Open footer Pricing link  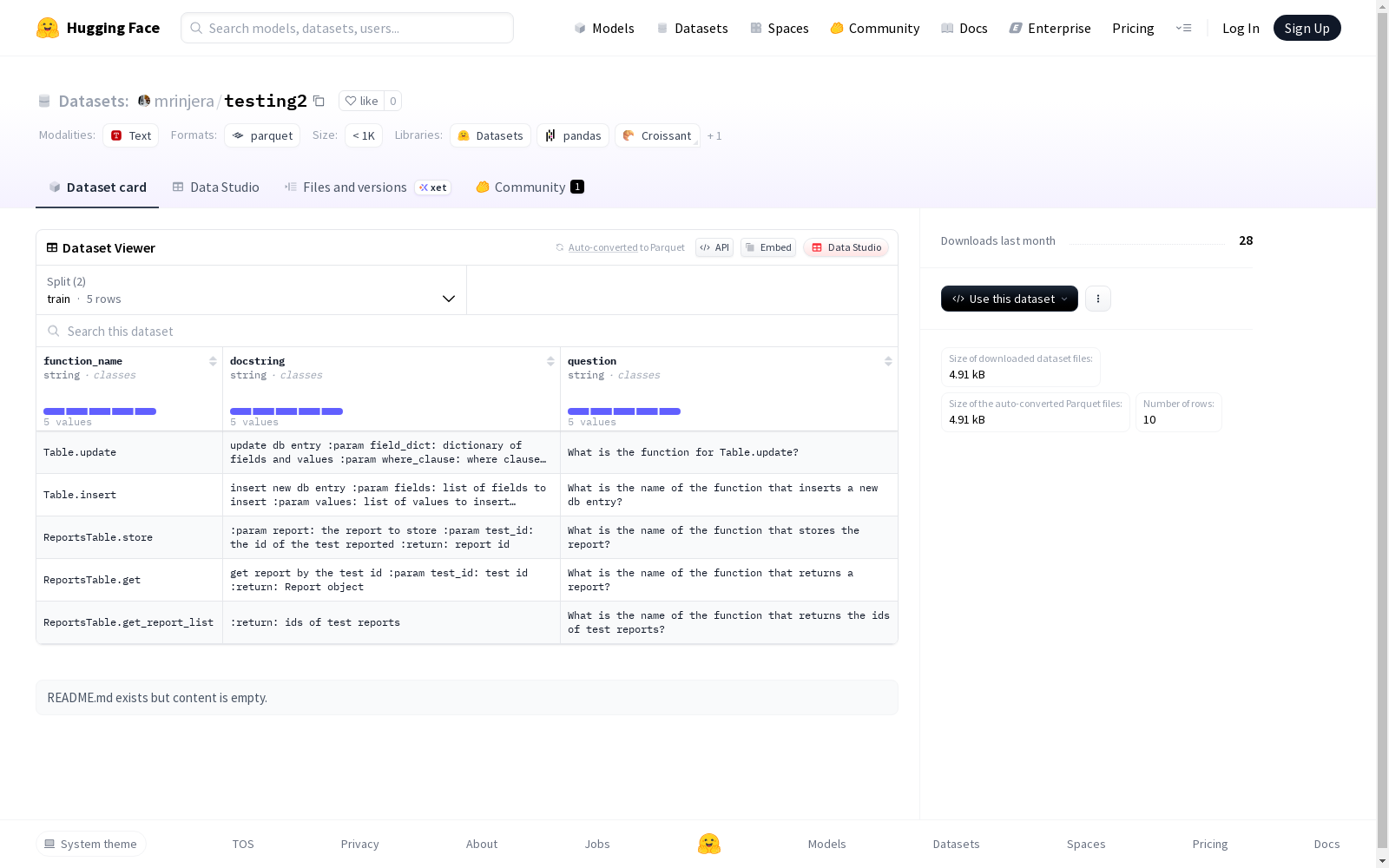[1210, 844]
